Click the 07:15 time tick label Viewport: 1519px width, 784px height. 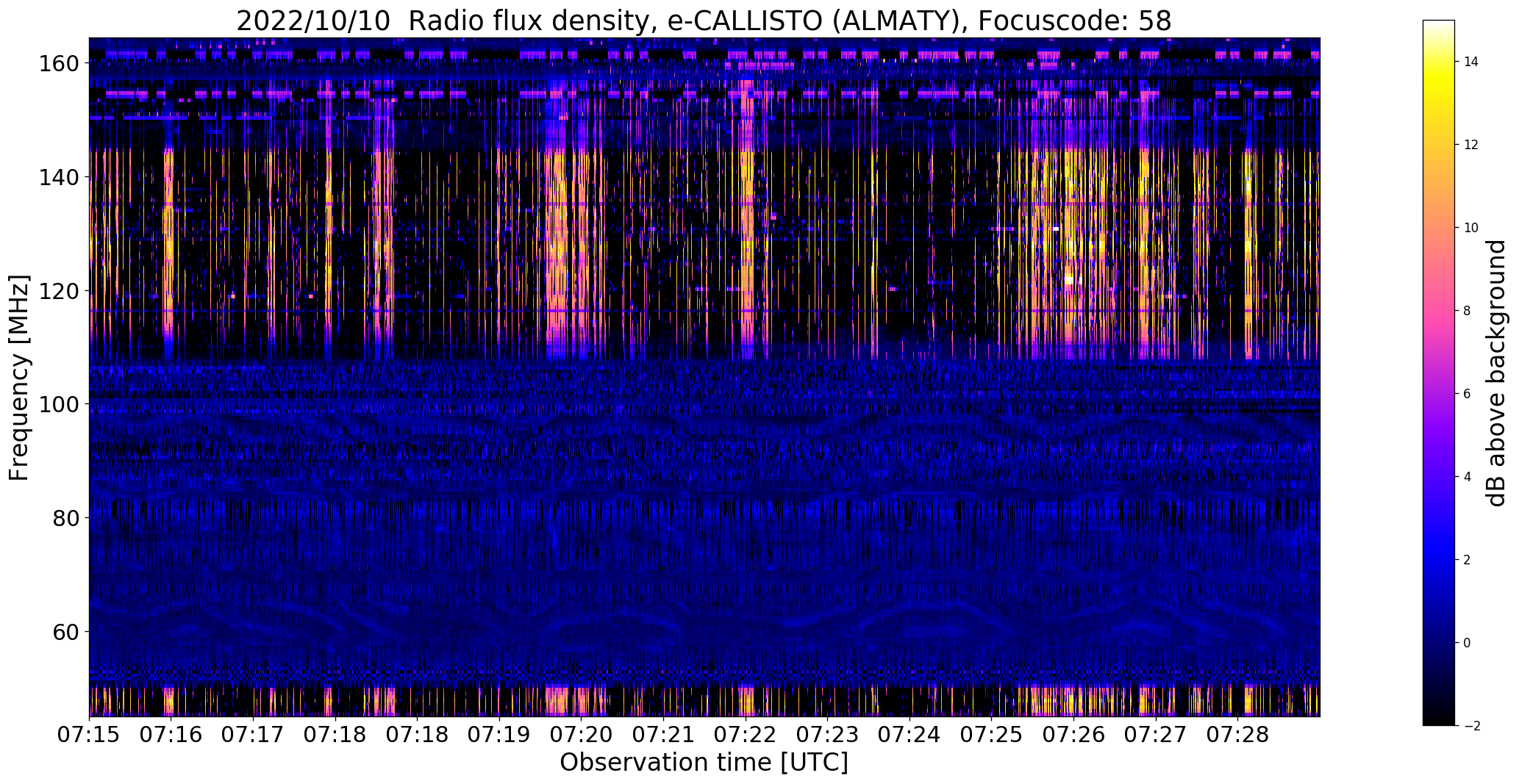coord(89,735)
